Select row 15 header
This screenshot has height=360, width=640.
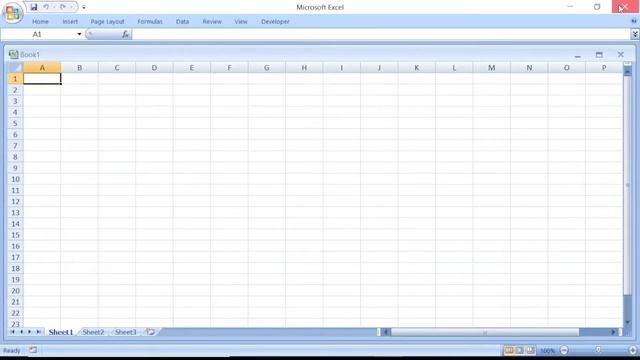click(x=16, y=235)
